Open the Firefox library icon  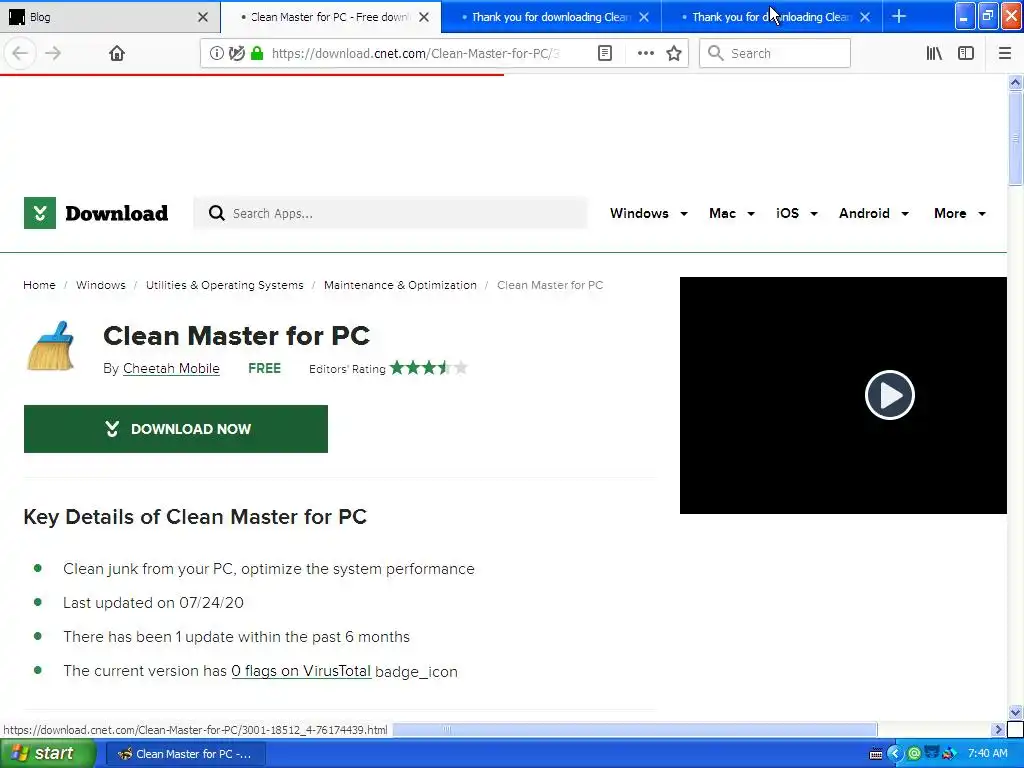click(934, 54)
